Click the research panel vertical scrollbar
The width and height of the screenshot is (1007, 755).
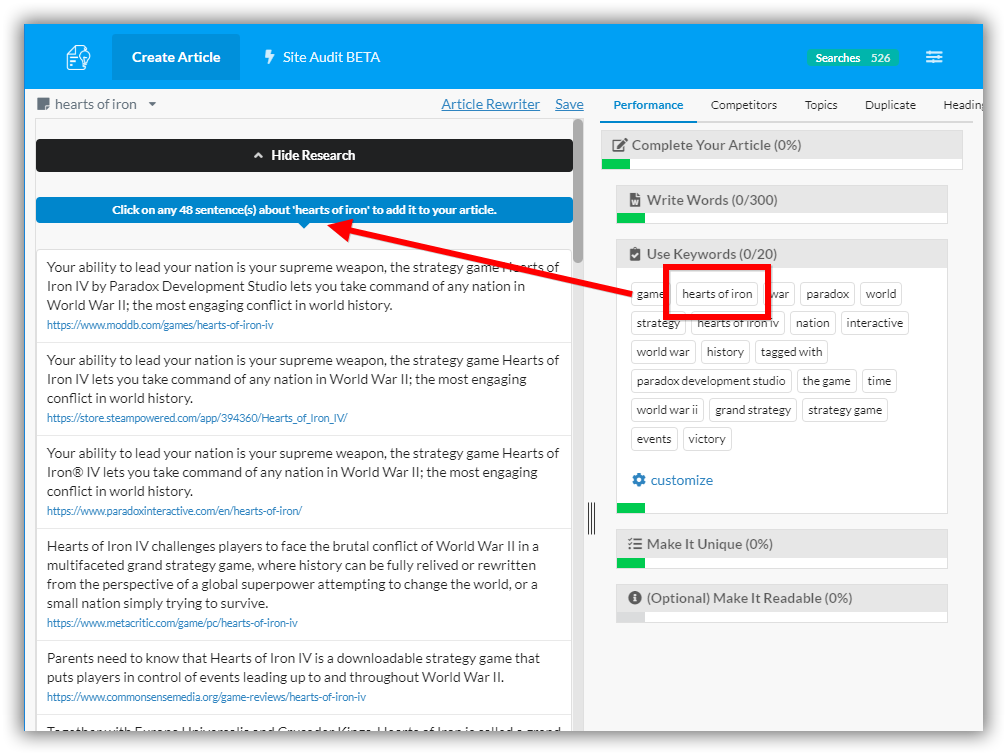point(578,191)
